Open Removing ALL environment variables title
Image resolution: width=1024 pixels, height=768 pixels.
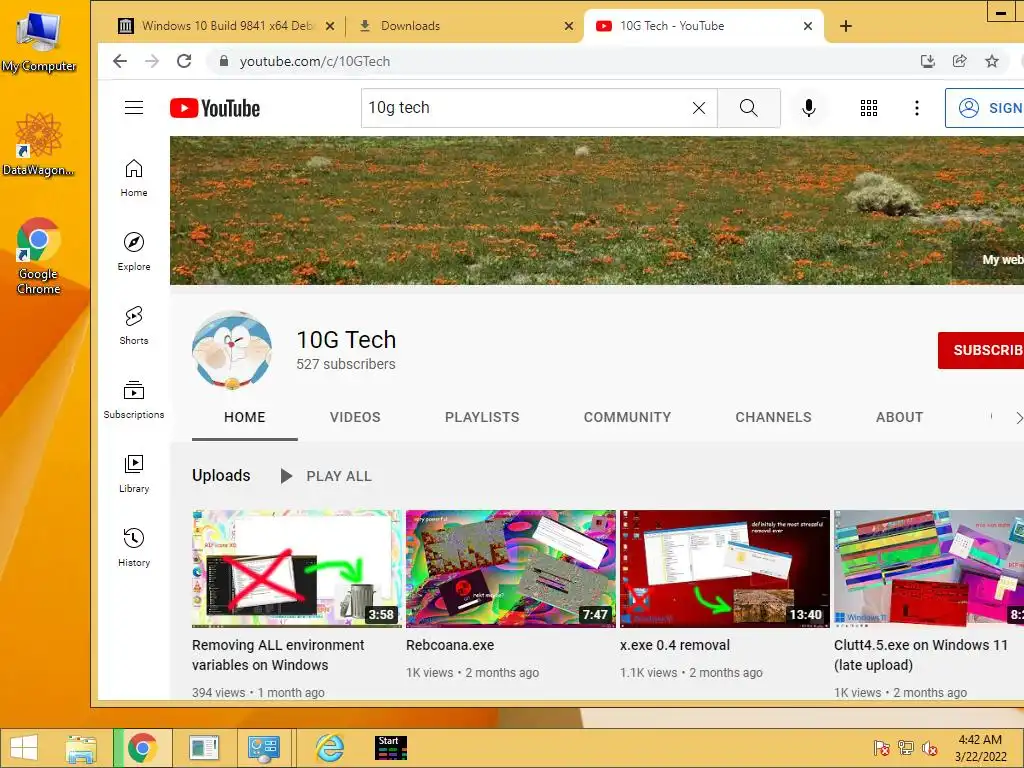278,655
